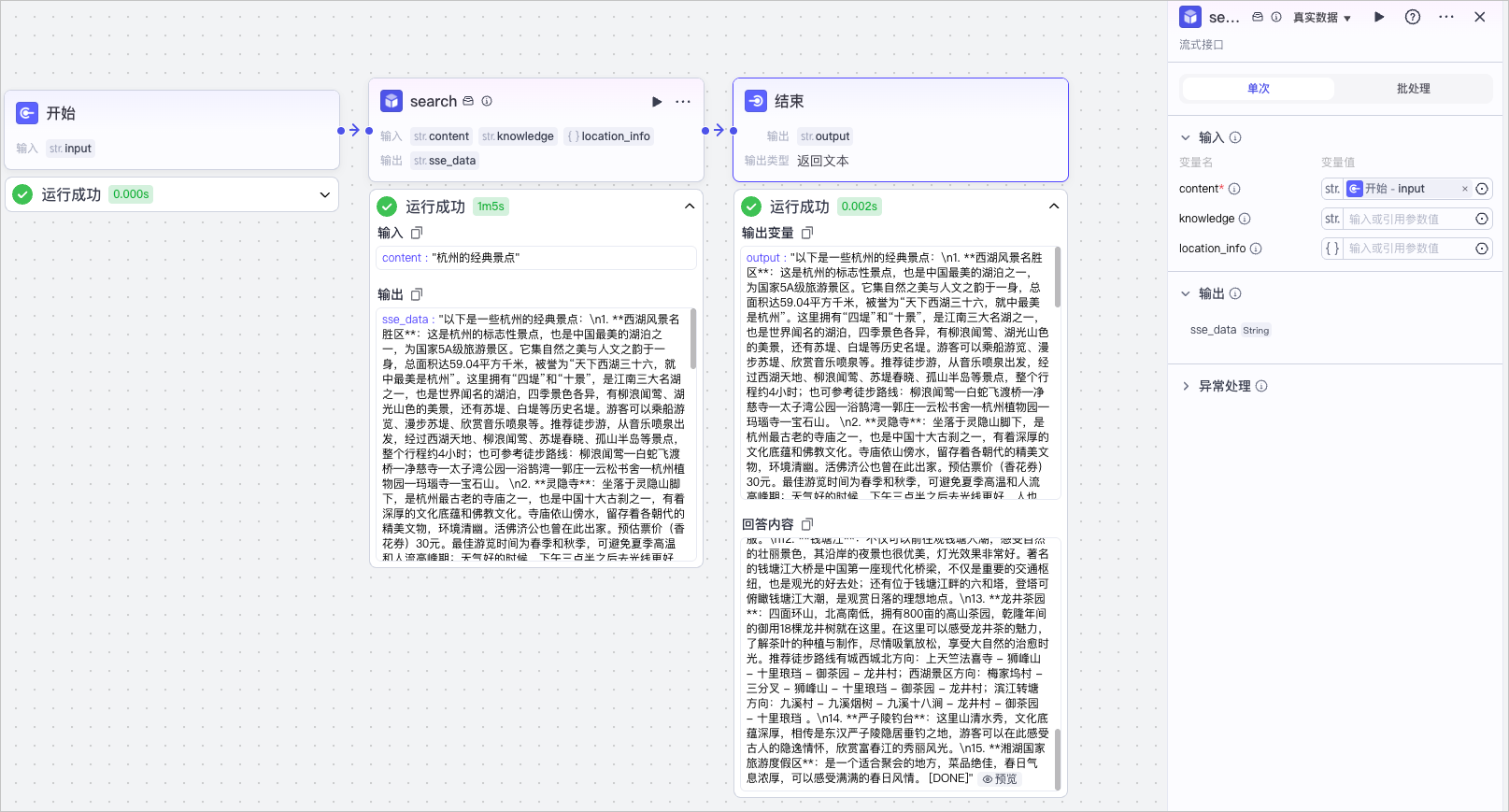Image resolution: width=1509 pixels, height=812 pixels.
Task: Run the node from side panel header
Action: click(1379, 17)
